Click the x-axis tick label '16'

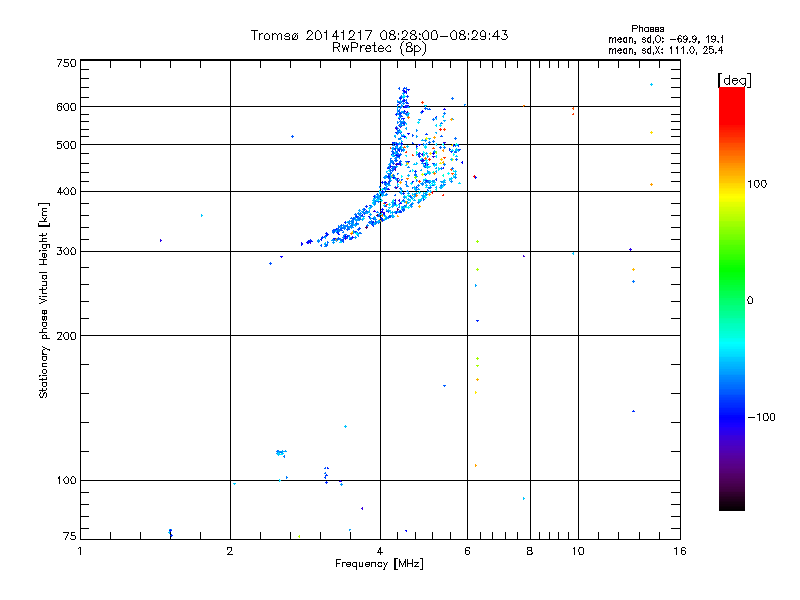pyautogui.click(x=680, y=551)
